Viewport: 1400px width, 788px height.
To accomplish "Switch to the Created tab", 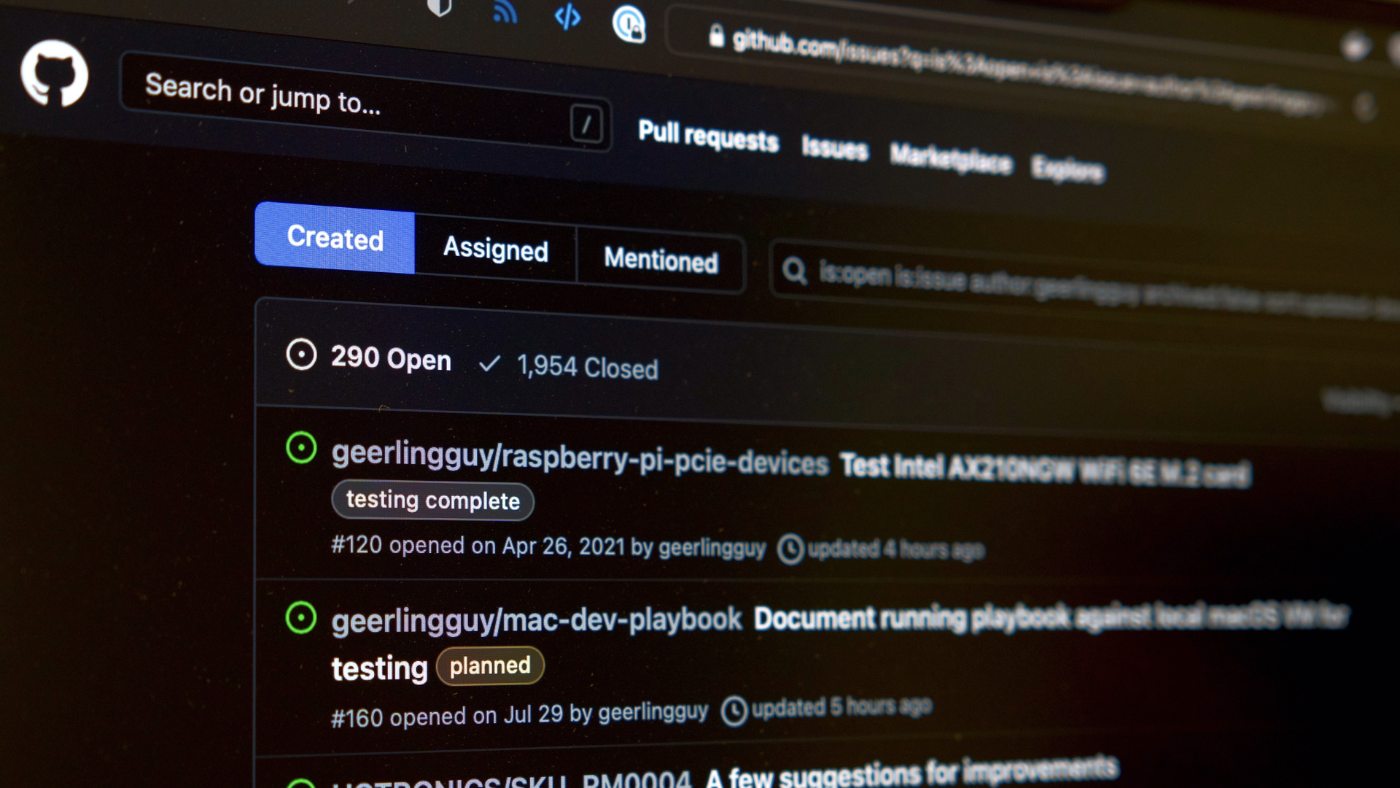I will tap(335, 237).
